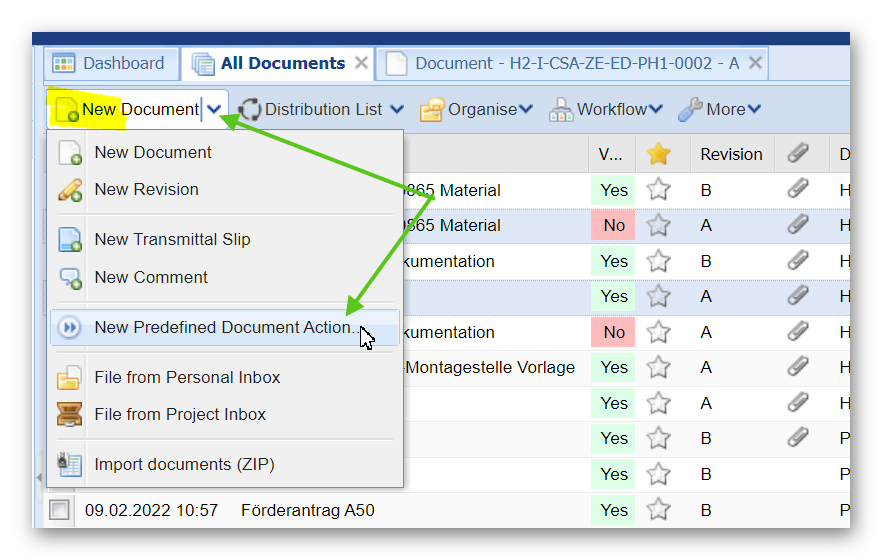Click Yes value in Montagestelle Vorlage row
882x560 pixels.
point(613,367)
